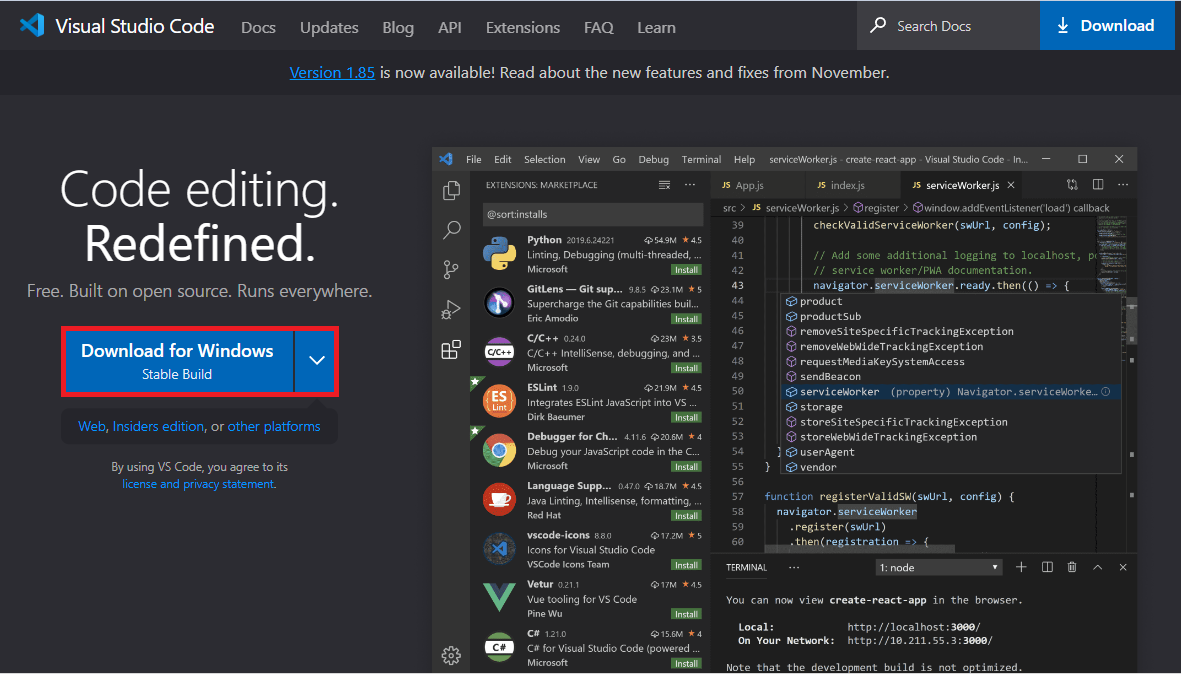Open Updates in top navigation

coord(329,27)
